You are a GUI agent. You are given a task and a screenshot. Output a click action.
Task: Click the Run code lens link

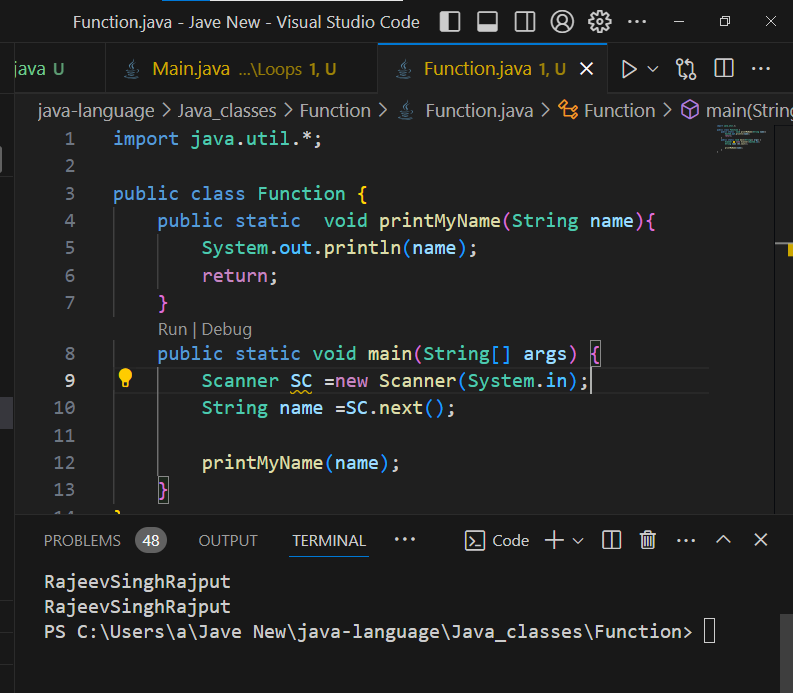(172, 329)
